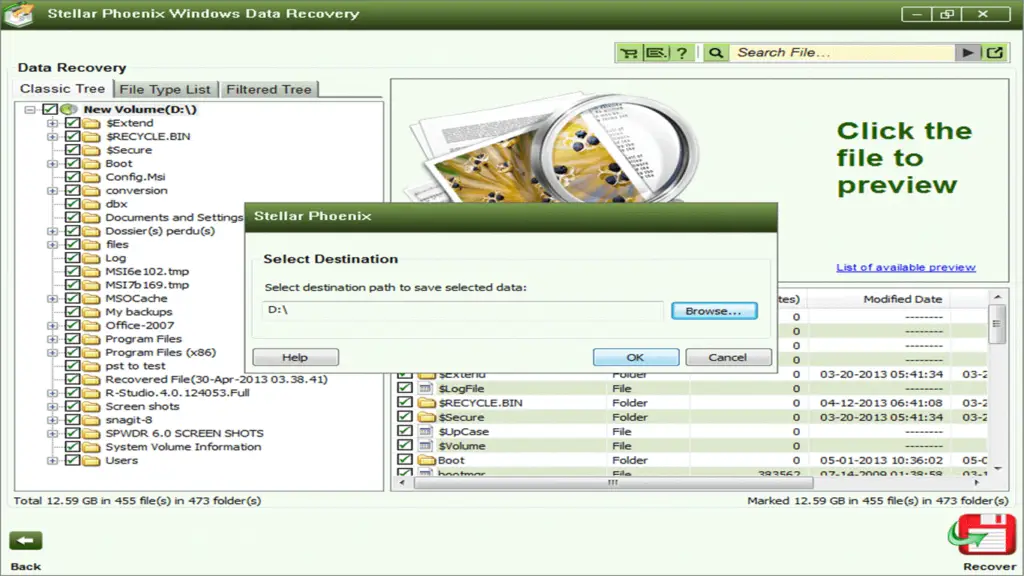Click the file icon next to $UpCase
The image size is (1024, 576).
pyautogui.click(x=426, y=432)
